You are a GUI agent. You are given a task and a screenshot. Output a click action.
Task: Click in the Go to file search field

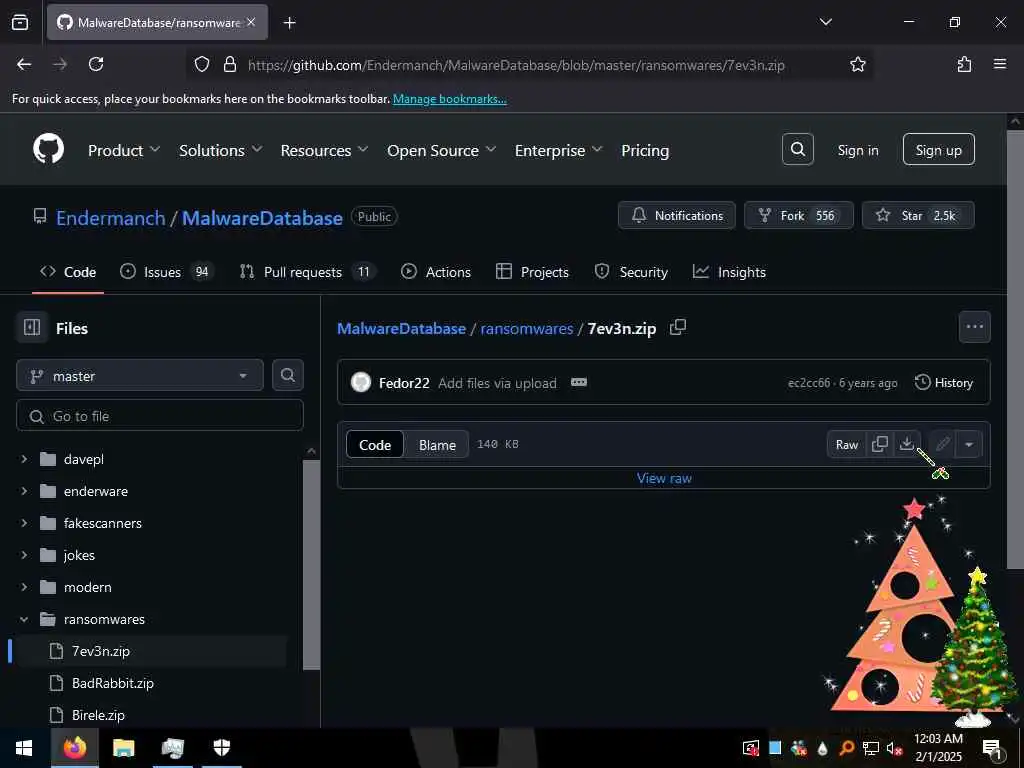[159, 415]
